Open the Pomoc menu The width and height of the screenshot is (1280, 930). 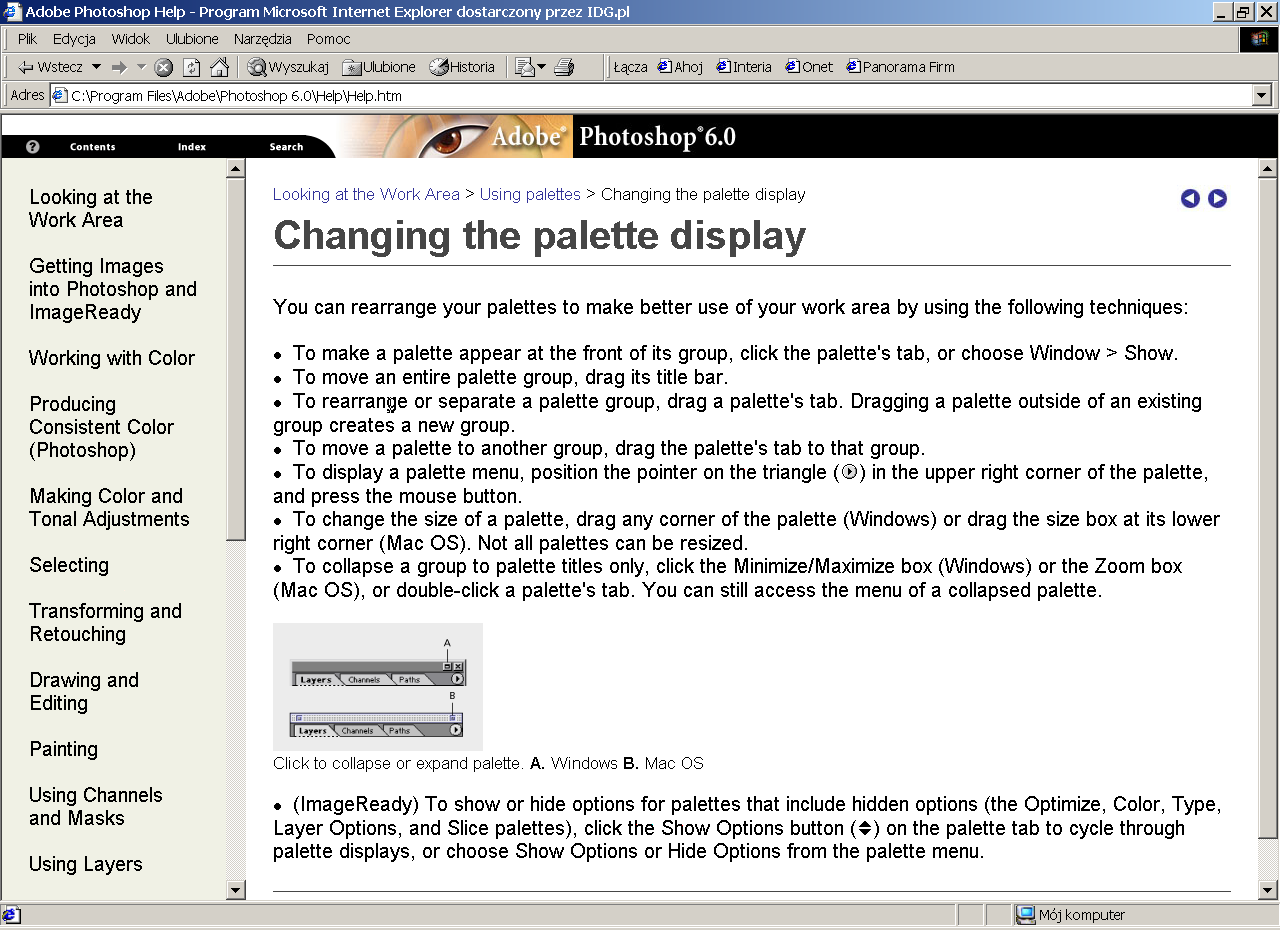pyautogui.click(x=329, y=39)
